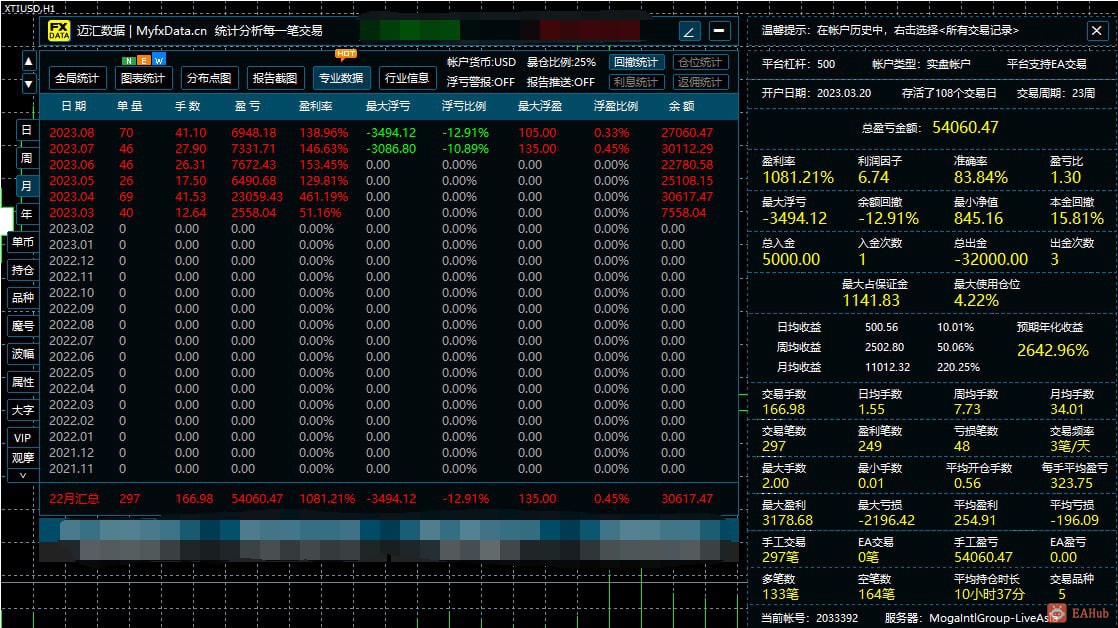Select the 周 period in sidebar
This screenshot has width=1118, height=628.
[x=26, y=158]
